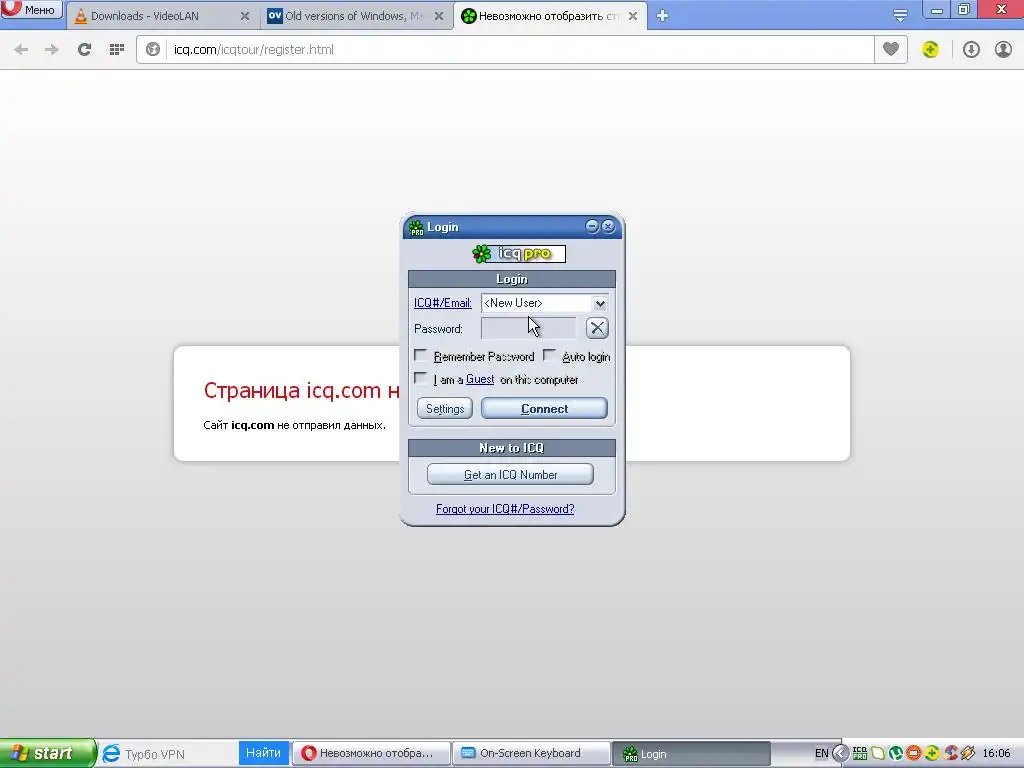Screen dimensions: 1024x768
Task: Go forward to next page
Action: [51, 50]
